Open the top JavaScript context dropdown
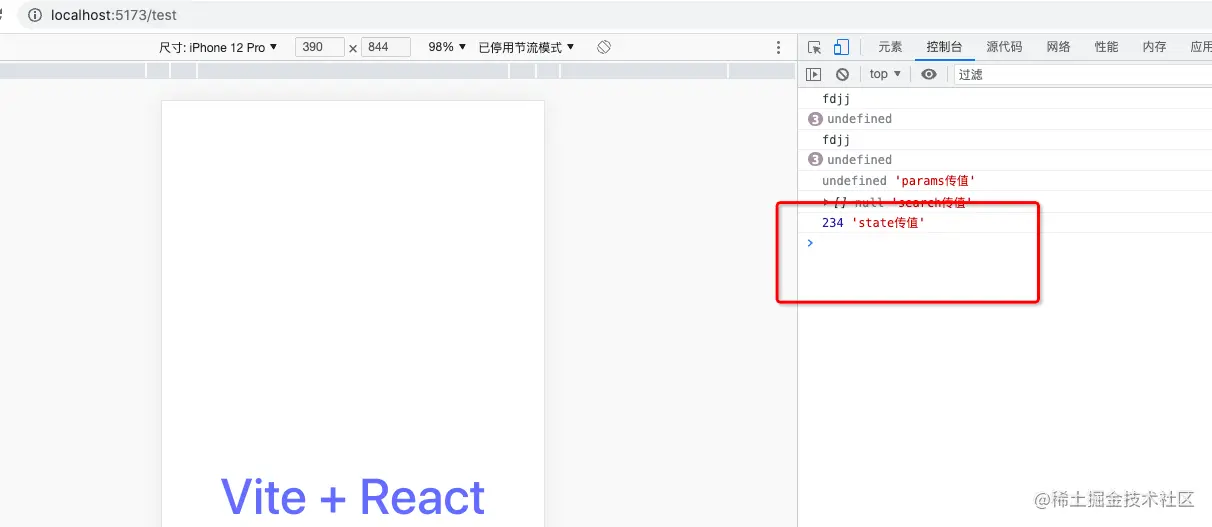1212x527 pixels. (x=885, y=74)
